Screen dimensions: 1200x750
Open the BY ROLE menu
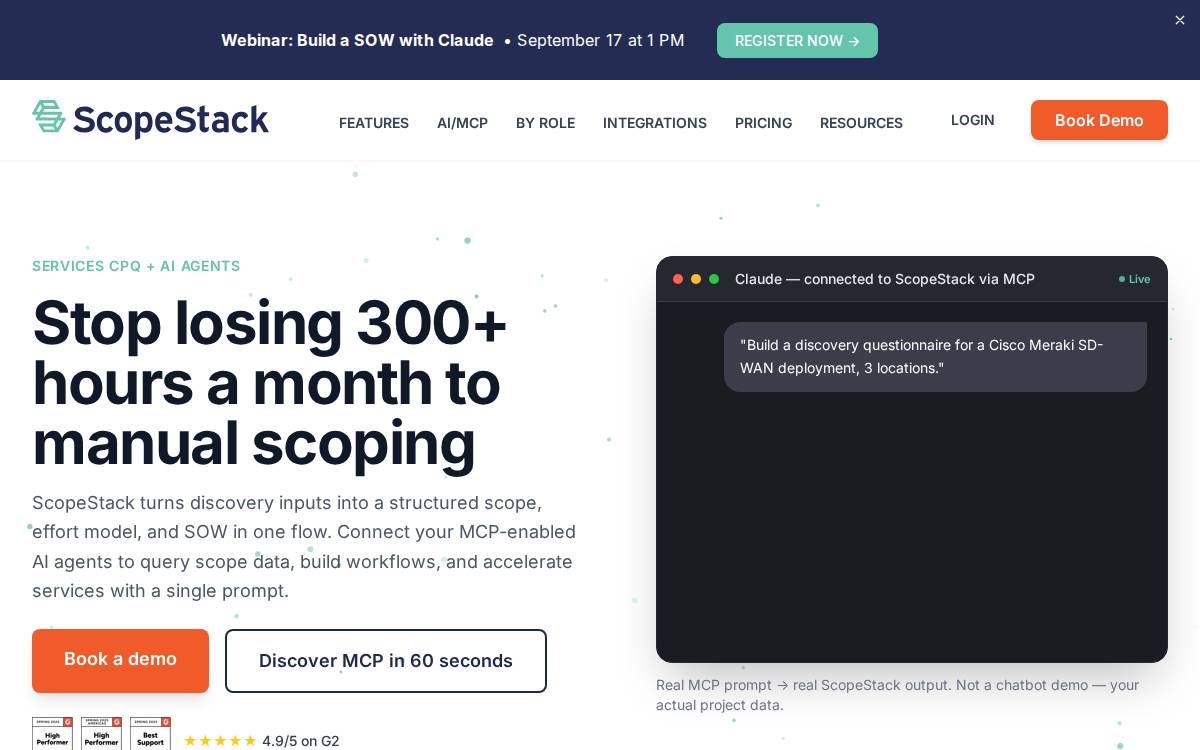[545, 123]
